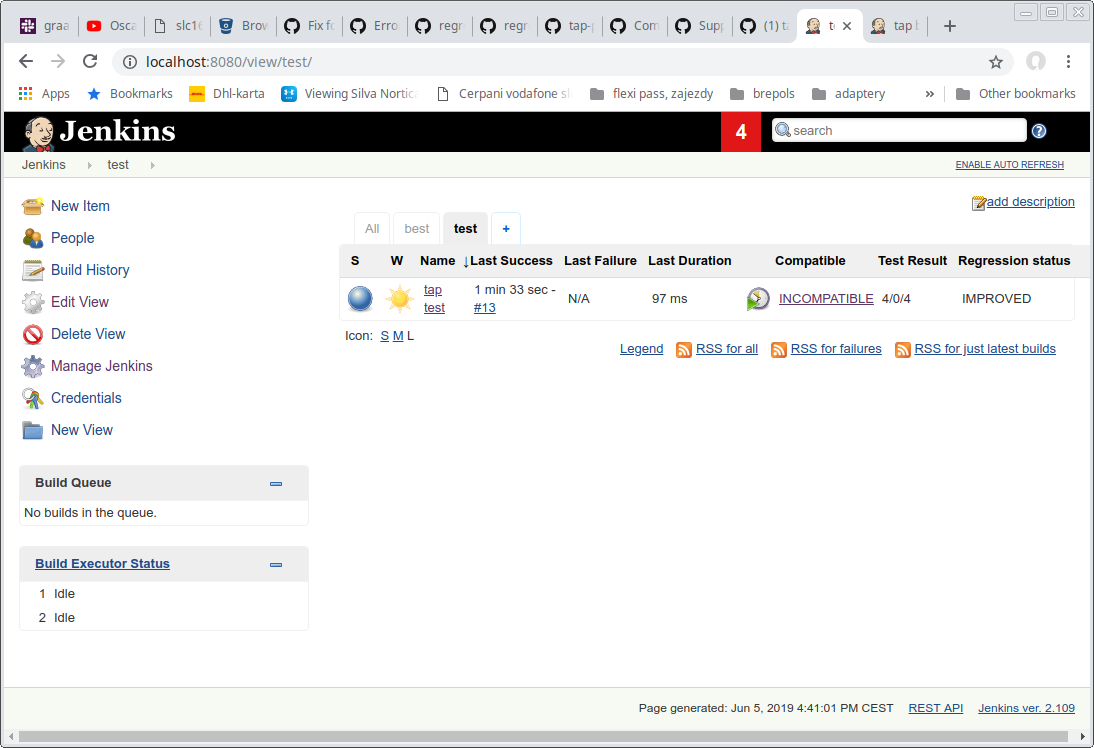The height and width of the screenshot is (748, 1094).
Task: Click the blue build status ball
Action: pyautogui.click(x=358, y=297)
